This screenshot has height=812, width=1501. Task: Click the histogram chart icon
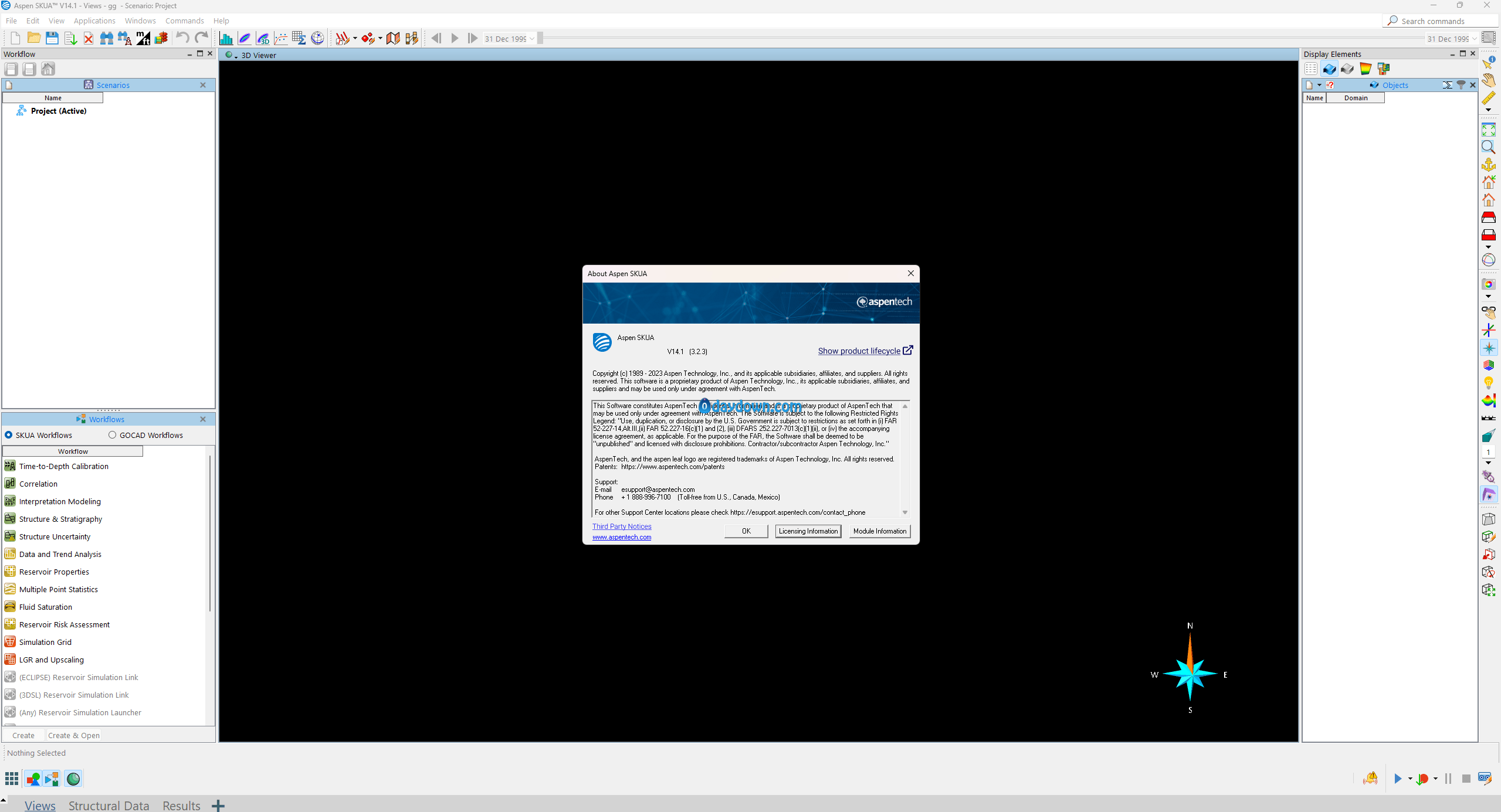tap(226, 38)
